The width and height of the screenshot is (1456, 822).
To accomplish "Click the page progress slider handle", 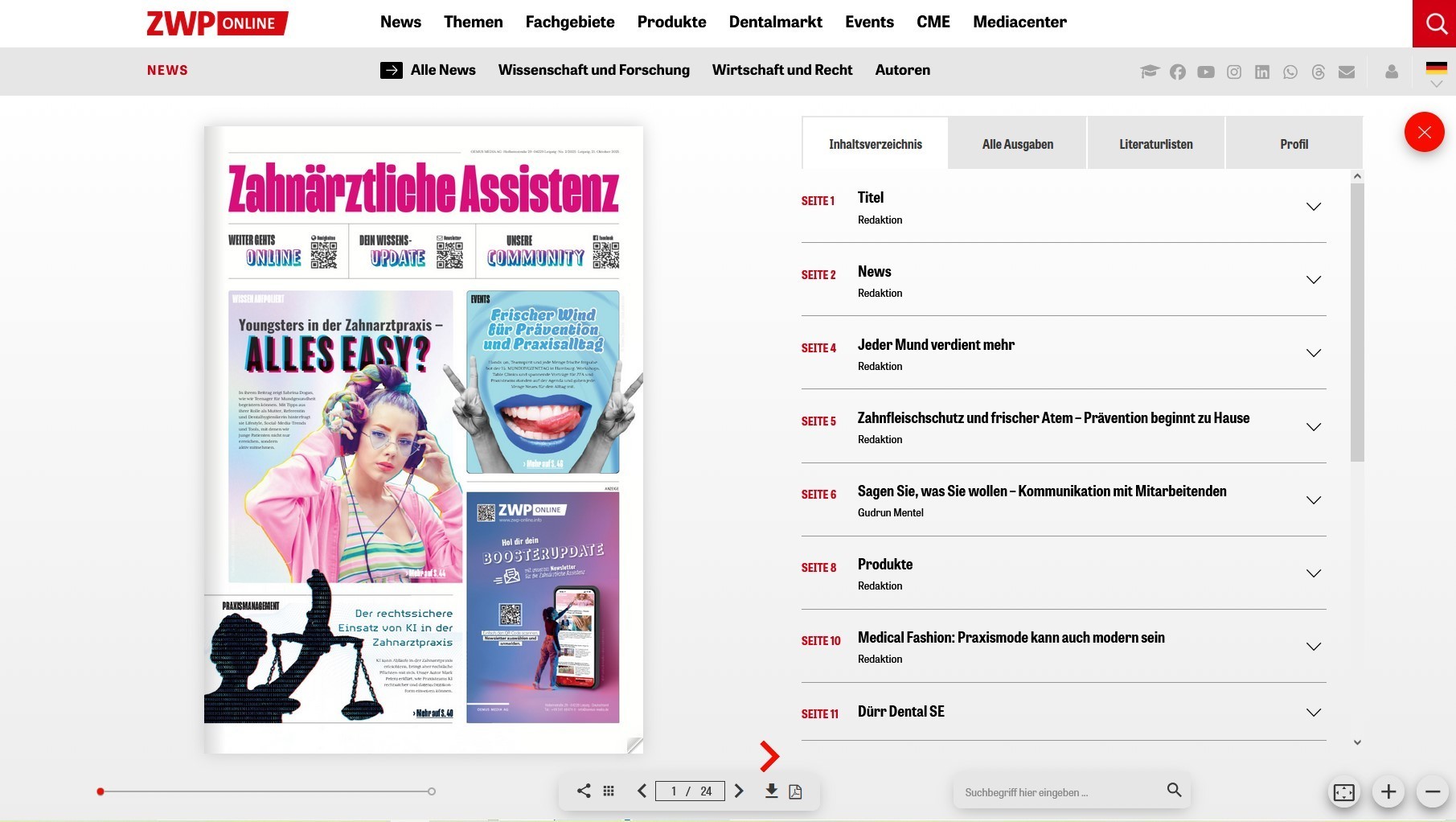I will point(100,791).
